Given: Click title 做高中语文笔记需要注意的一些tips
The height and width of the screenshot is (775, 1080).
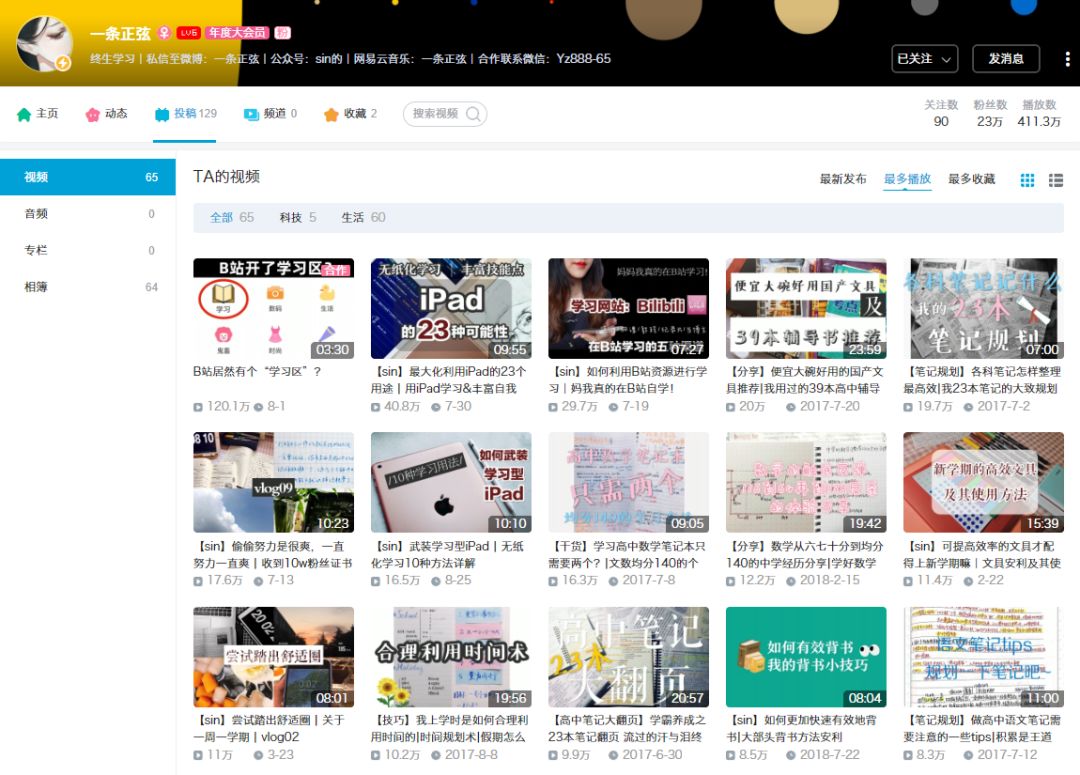Looking at the screenshot, I should (x=982, y=728).
